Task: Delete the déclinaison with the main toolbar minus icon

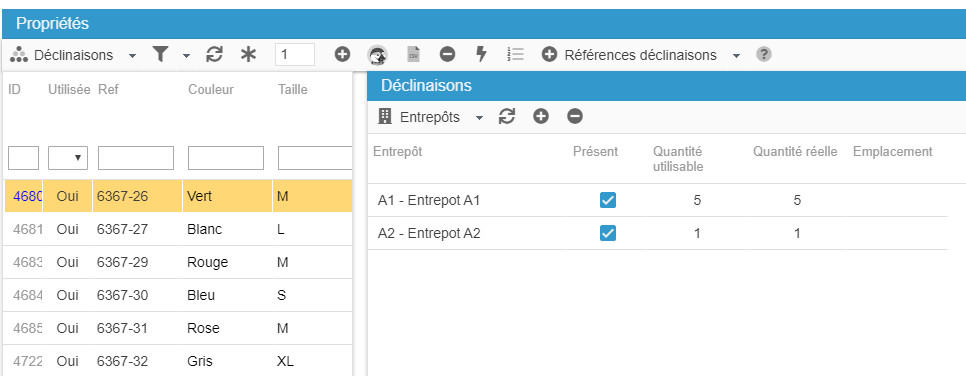Action: click(447, 55)
